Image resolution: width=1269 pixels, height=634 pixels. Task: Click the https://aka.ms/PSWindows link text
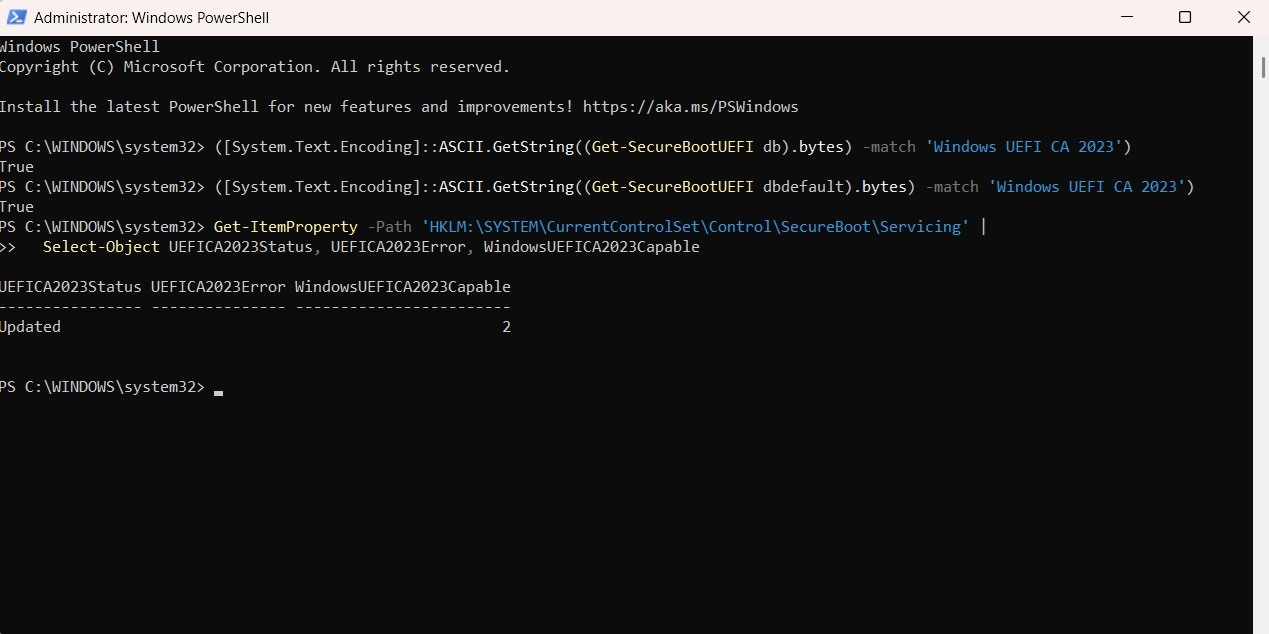pos(690,107)
